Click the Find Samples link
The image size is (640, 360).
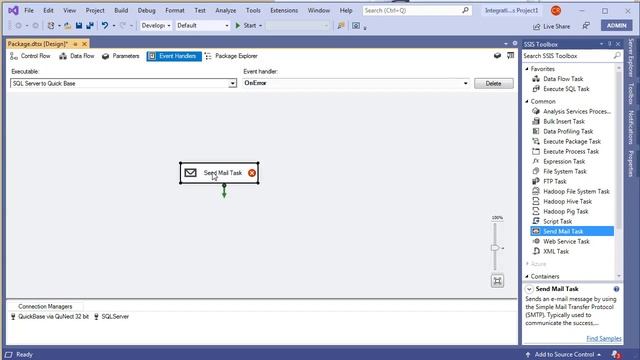pyautogui.click(x=604, y=338)
